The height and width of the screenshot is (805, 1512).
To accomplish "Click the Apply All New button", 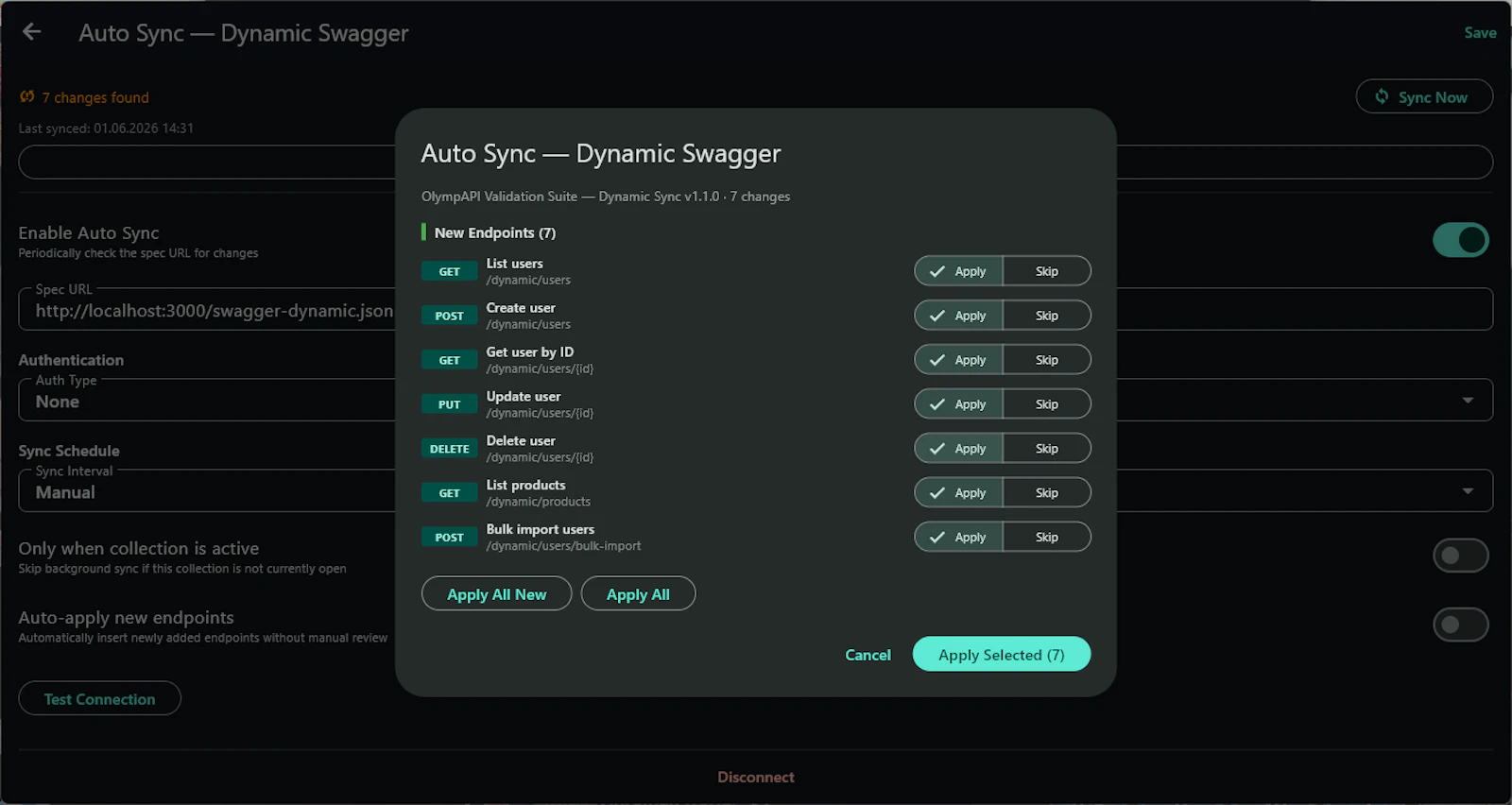I will click(497, 594).
